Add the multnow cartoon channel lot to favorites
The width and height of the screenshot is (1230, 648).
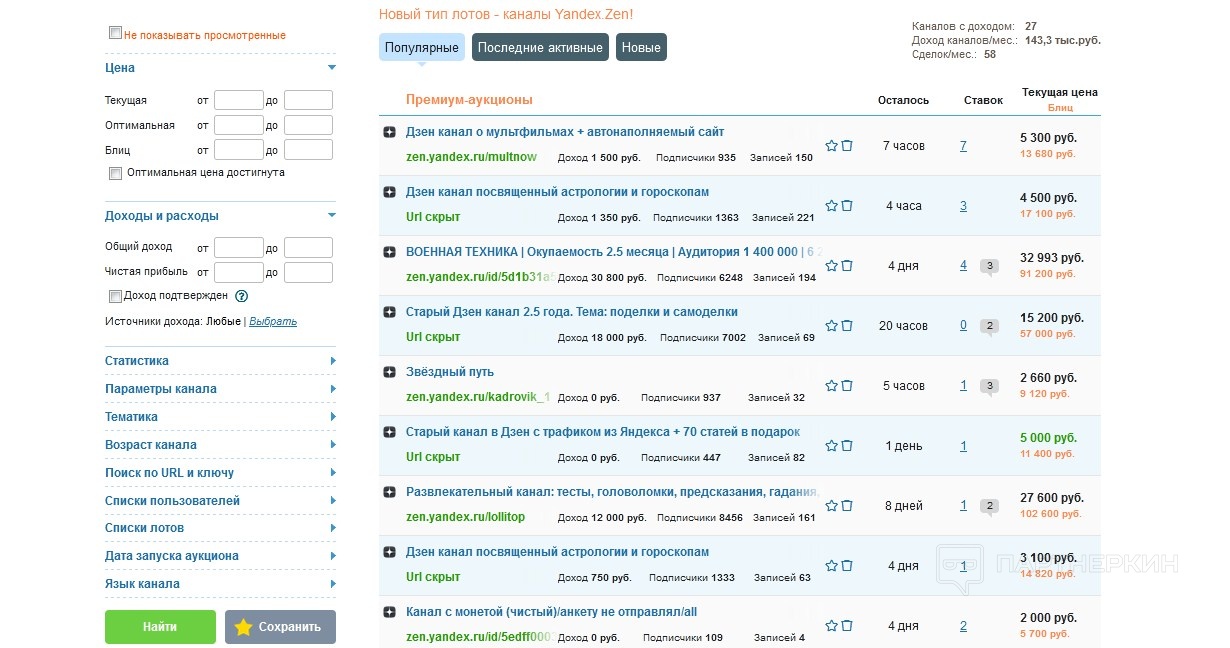[x=831, y=146]
